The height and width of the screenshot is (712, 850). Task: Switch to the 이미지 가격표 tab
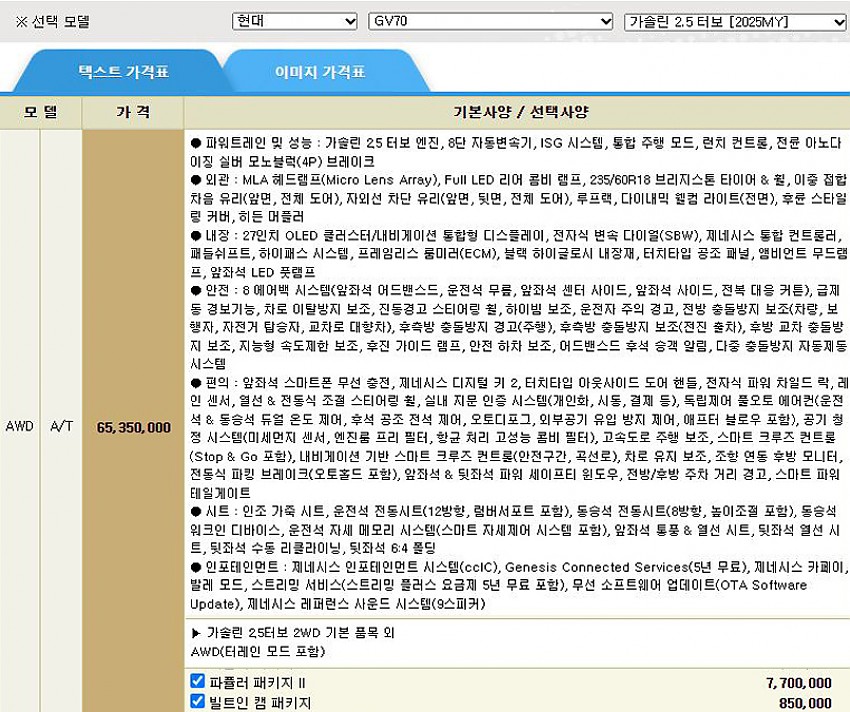pyautogui.click(x=320, y=72)
